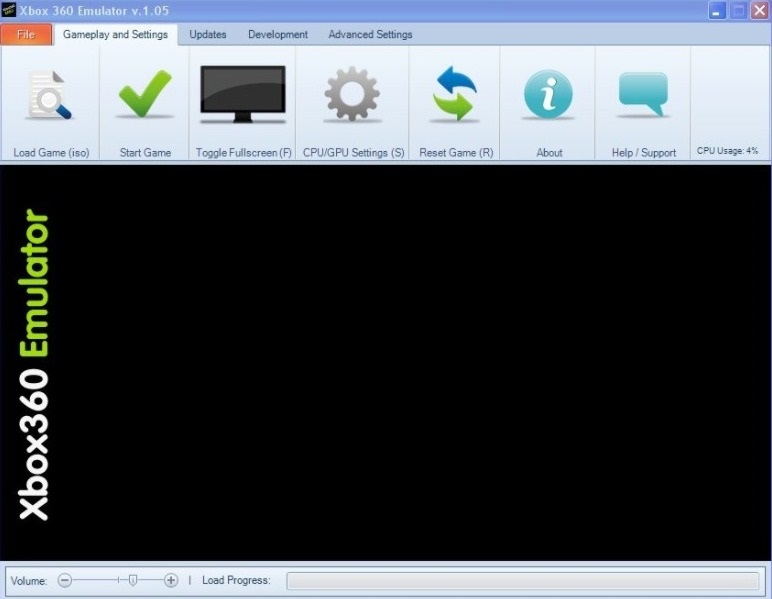Click the volume increase plus icon
Viewport: 772px width, 599px height.
tap(171, 580)
